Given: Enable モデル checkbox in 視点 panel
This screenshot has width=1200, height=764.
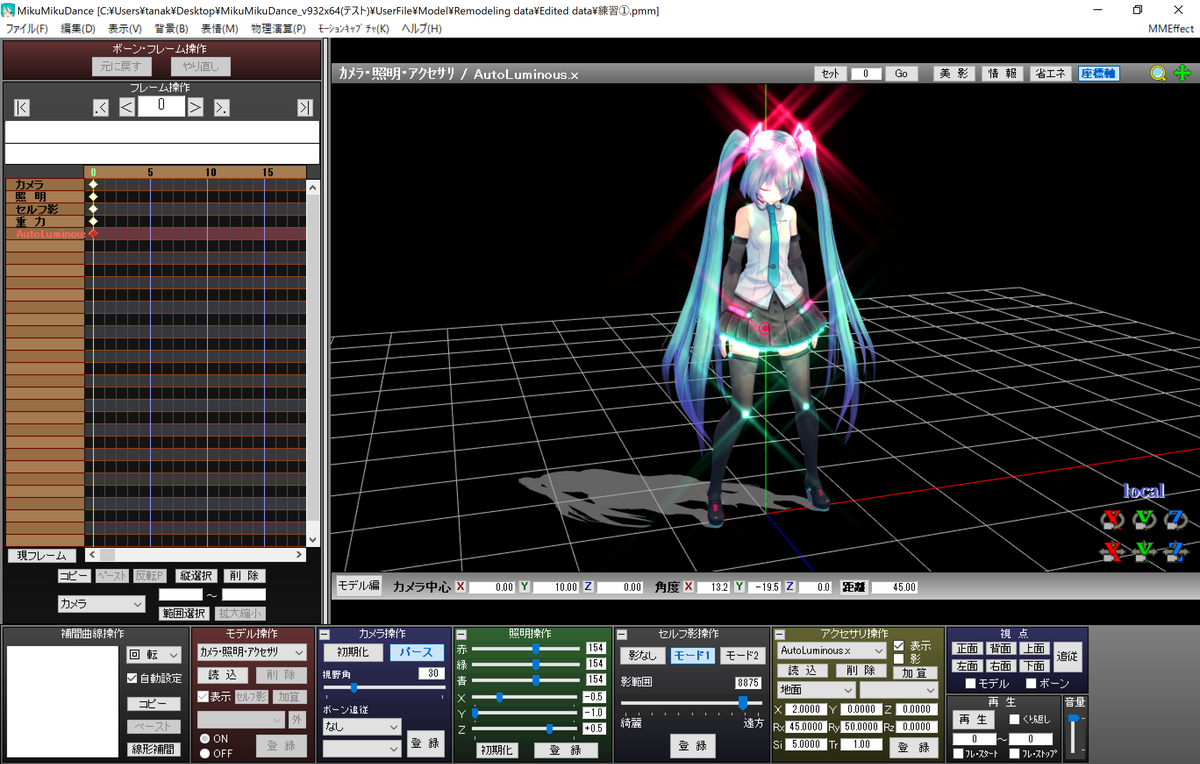Looking at the screenshot, I should point(971,683).
